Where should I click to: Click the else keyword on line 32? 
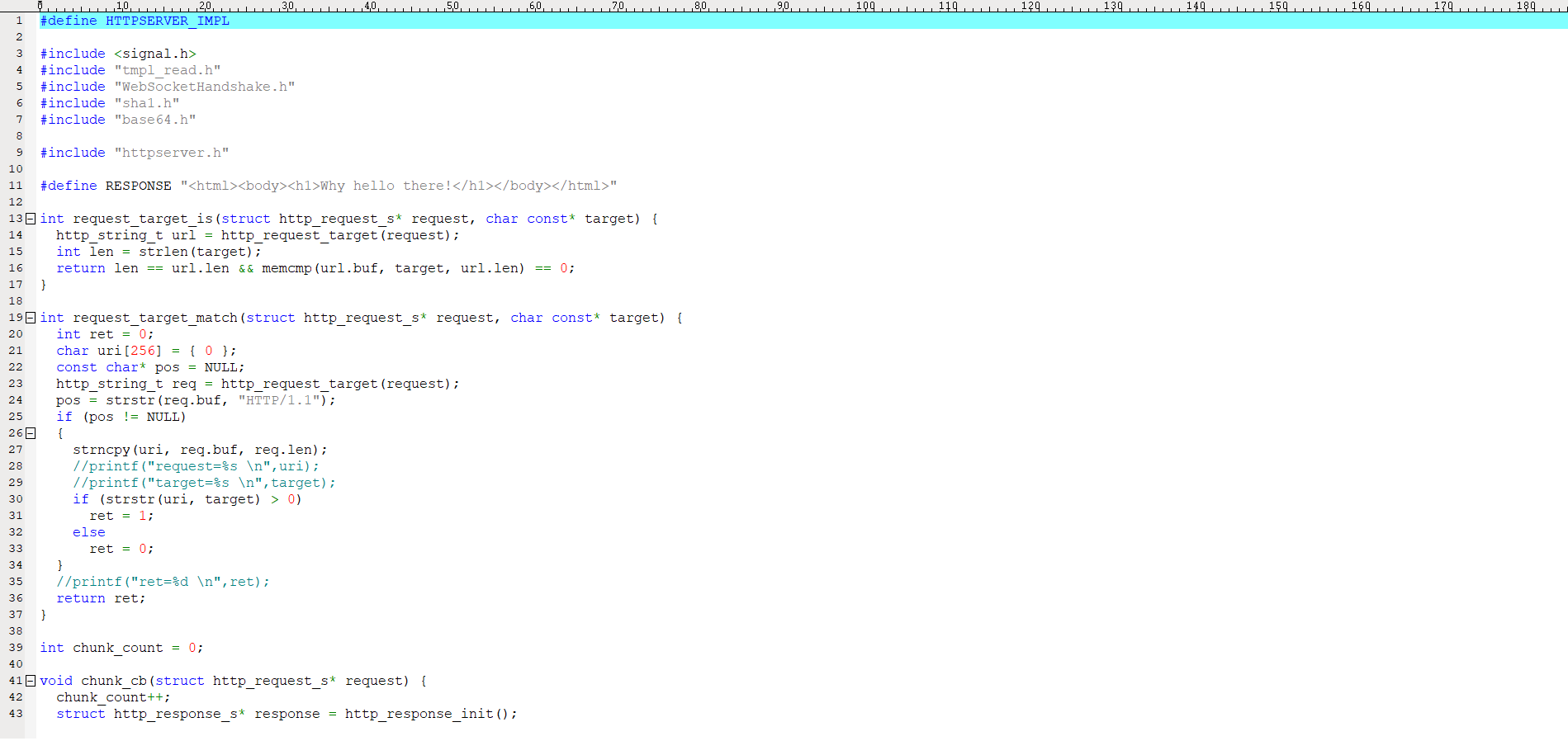(88, 532)
